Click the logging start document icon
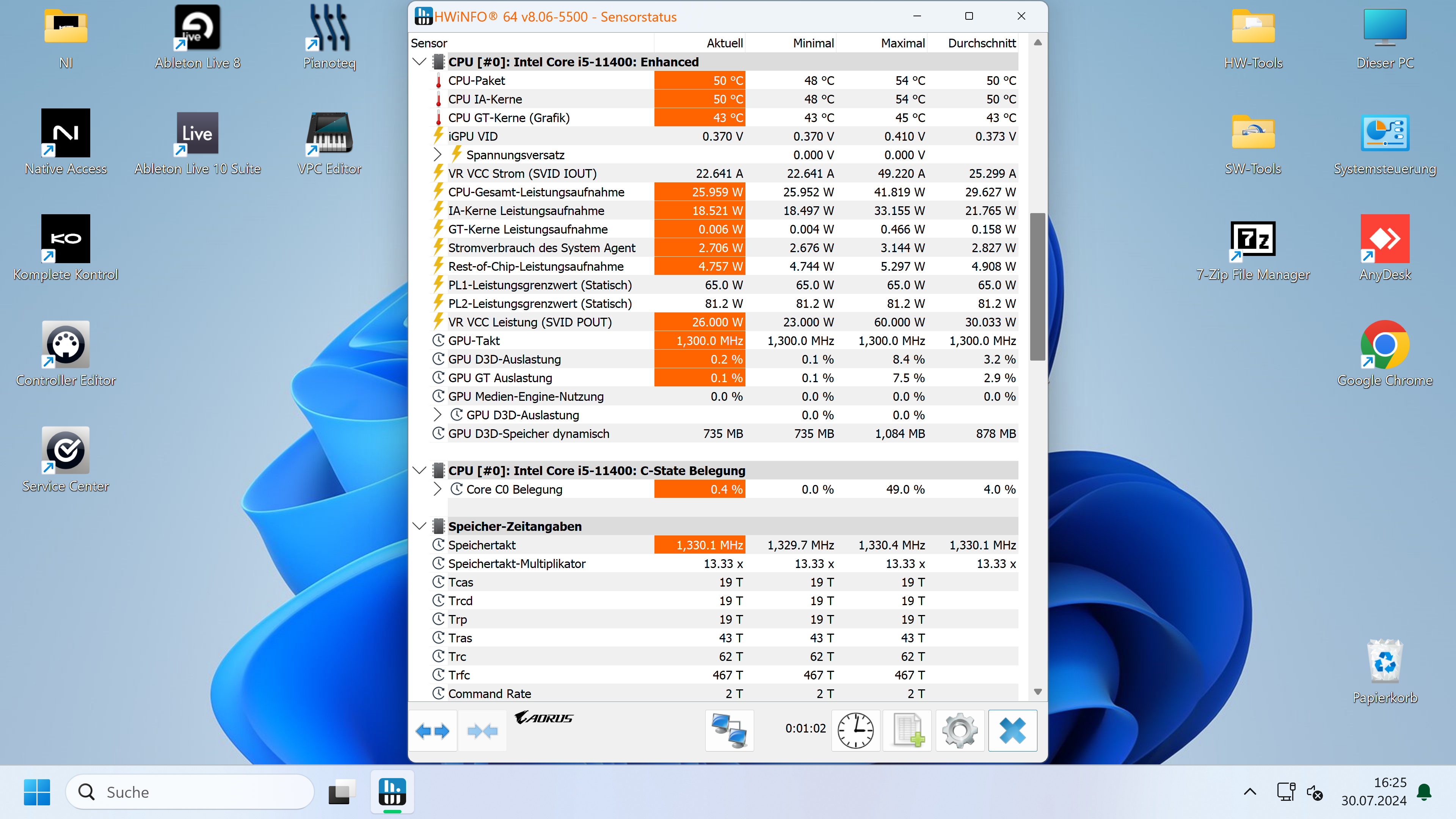This screenshot has width=1456, height=819. point(908,730)
